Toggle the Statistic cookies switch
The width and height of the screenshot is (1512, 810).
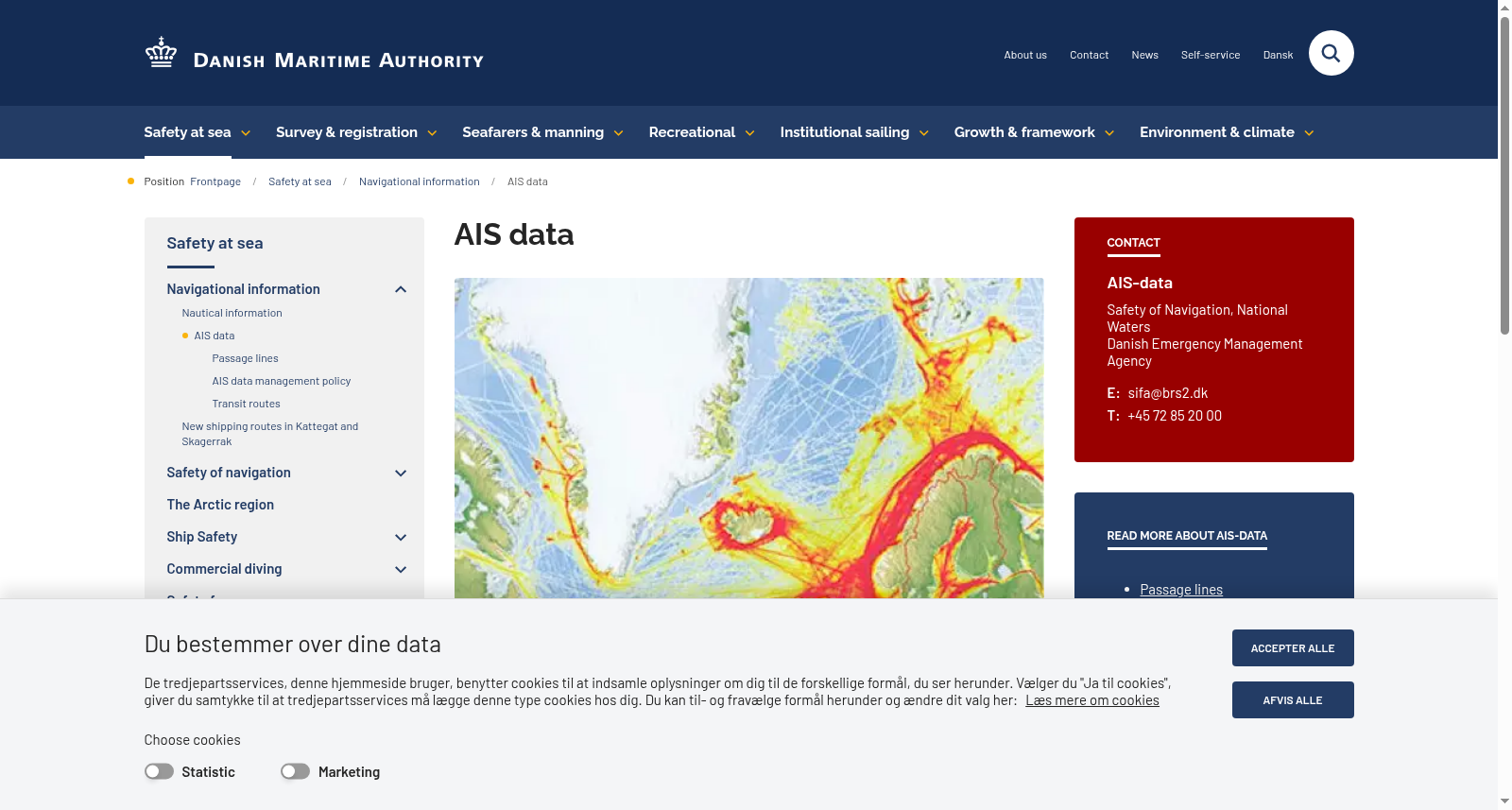tap(159, 771)
